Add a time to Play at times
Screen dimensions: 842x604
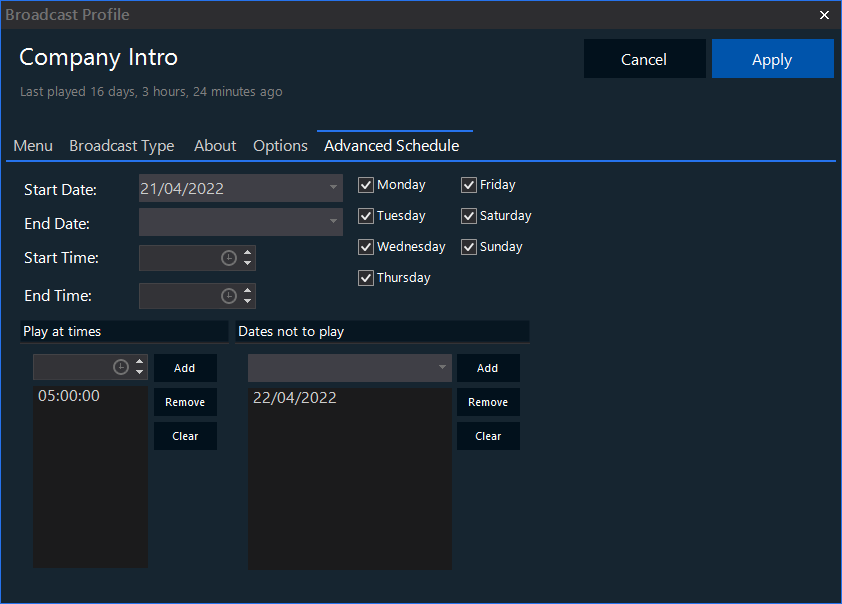coord(185,368)
